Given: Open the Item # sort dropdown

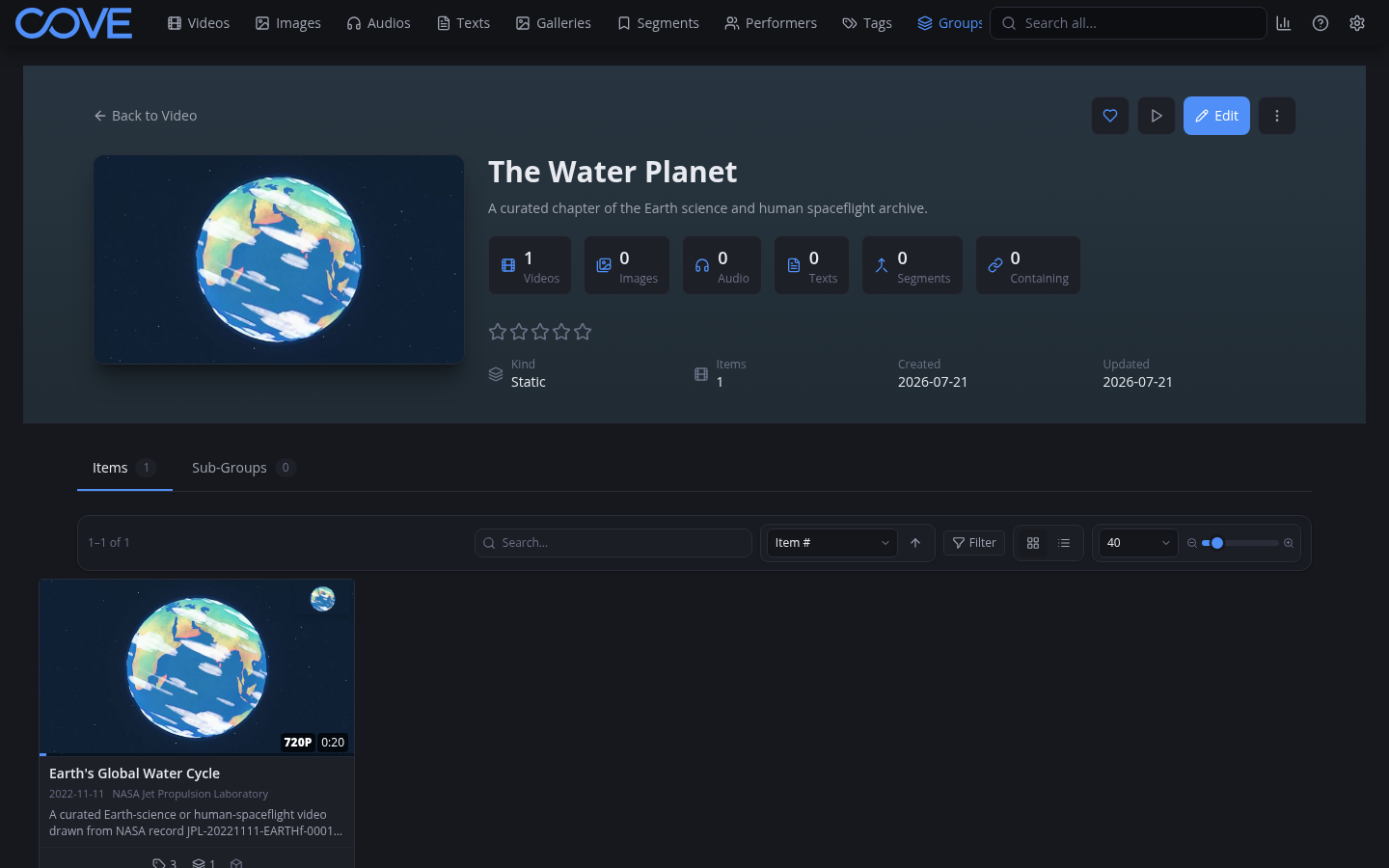Looking at the screenshot, I should pyautogui.click(x=831, y=543).
